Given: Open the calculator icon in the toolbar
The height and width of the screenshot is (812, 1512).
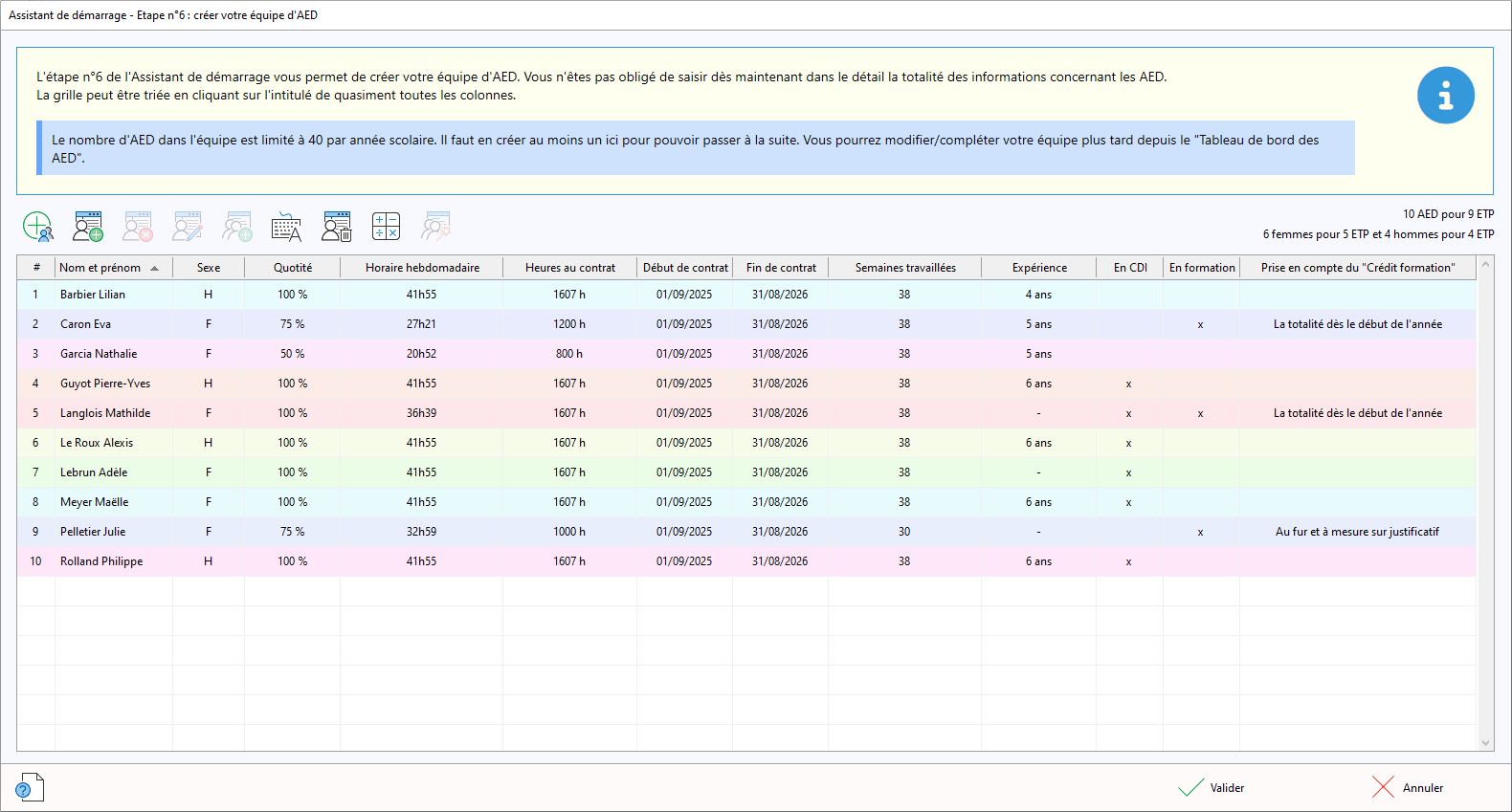Looking at the screenshot, I should [x=386, y=227].
